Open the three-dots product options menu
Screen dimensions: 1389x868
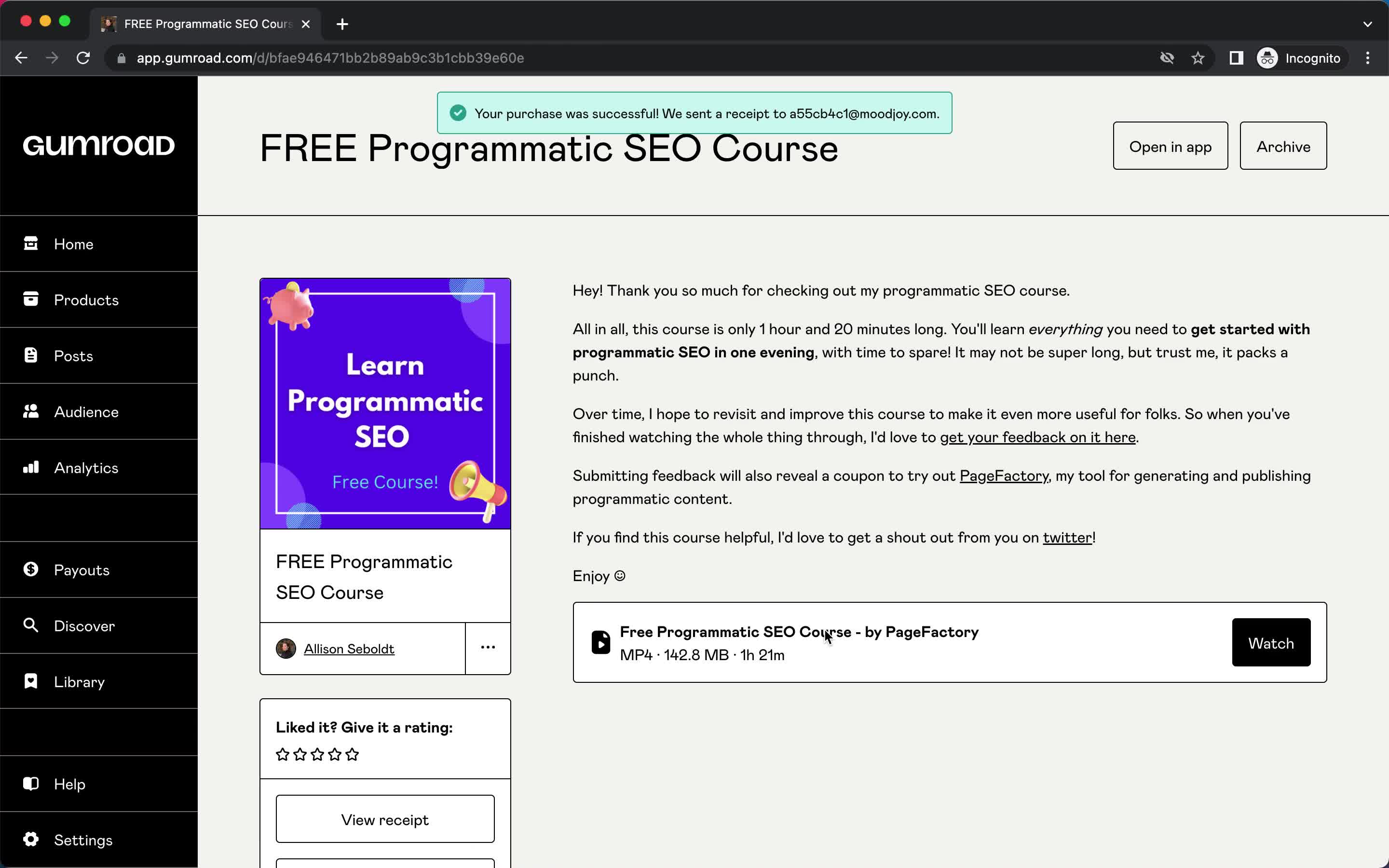488,648
